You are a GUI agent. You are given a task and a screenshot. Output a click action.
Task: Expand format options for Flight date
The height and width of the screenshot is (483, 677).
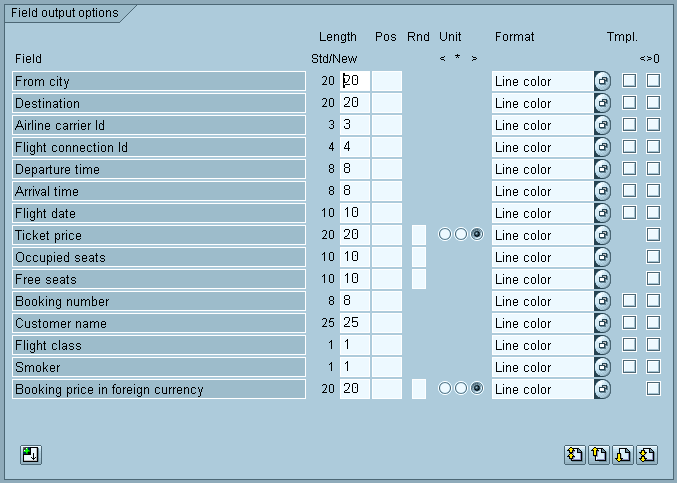602,213
